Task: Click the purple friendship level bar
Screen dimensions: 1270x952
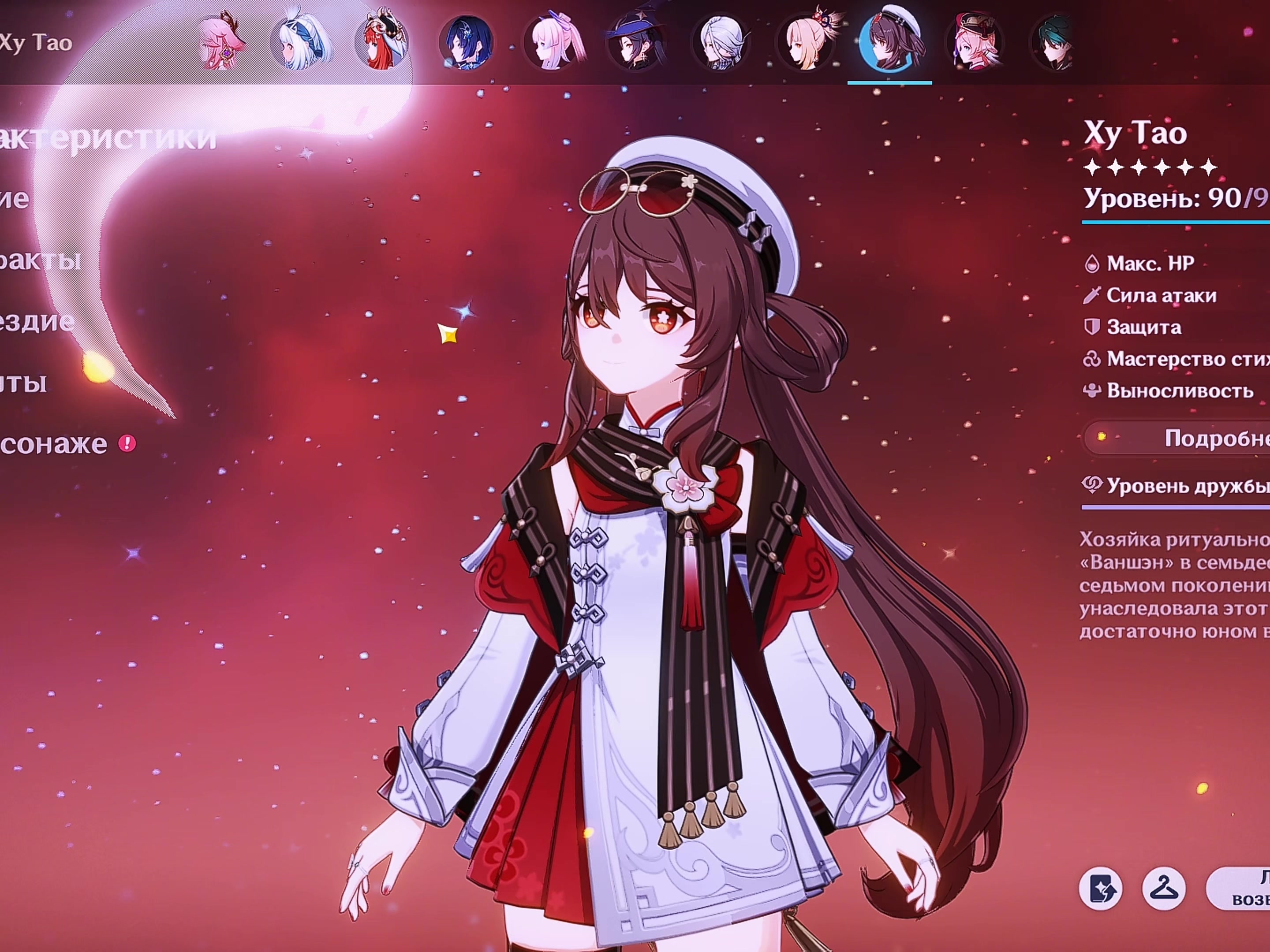Action: [1176, 507]
